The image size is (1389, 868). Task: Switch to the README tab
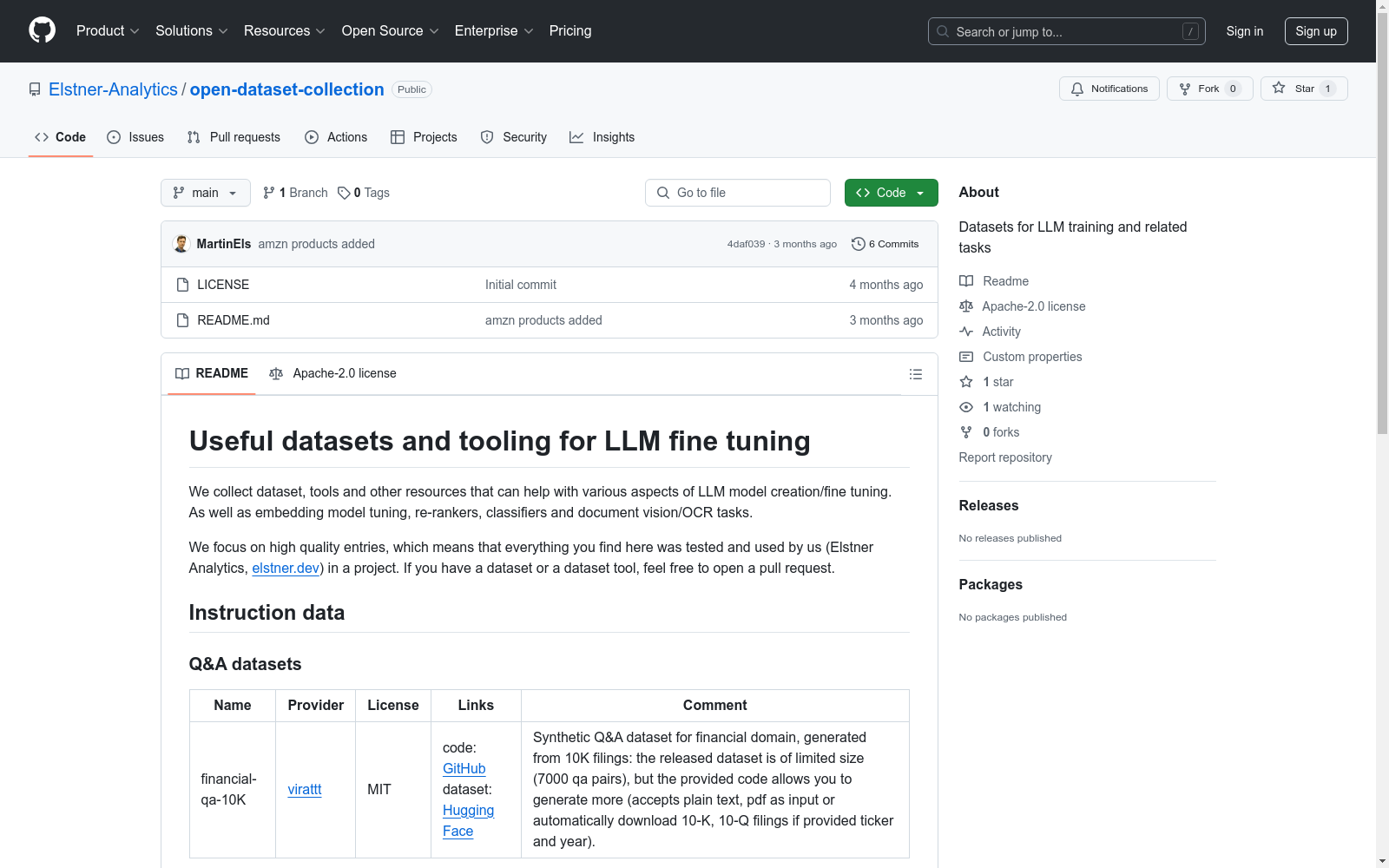click(212, 373)
